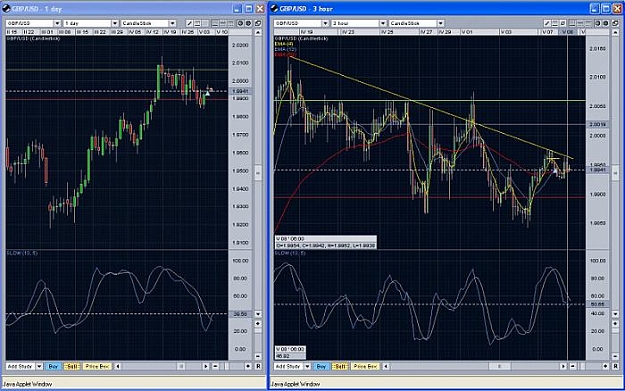Viewport: 625px width, 391px height.
Task: Click scroll left arrow in 3 hour bottom bar
Action: [x=386, y=366]
